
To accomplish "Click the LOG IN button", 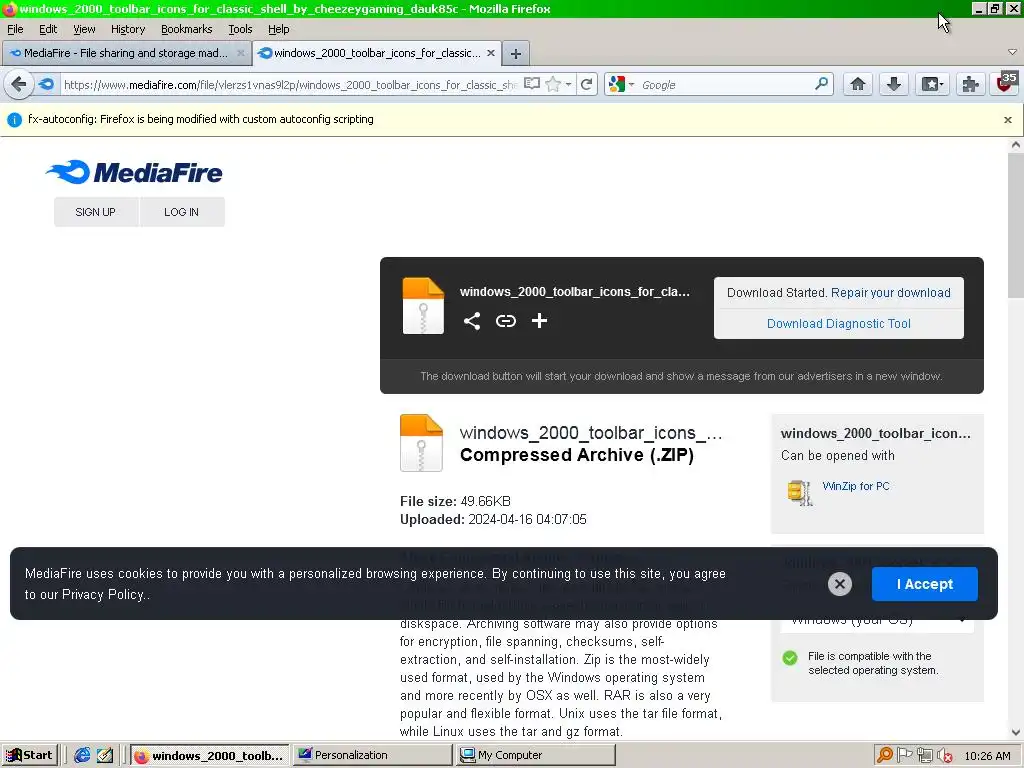I will click(182, 212).
